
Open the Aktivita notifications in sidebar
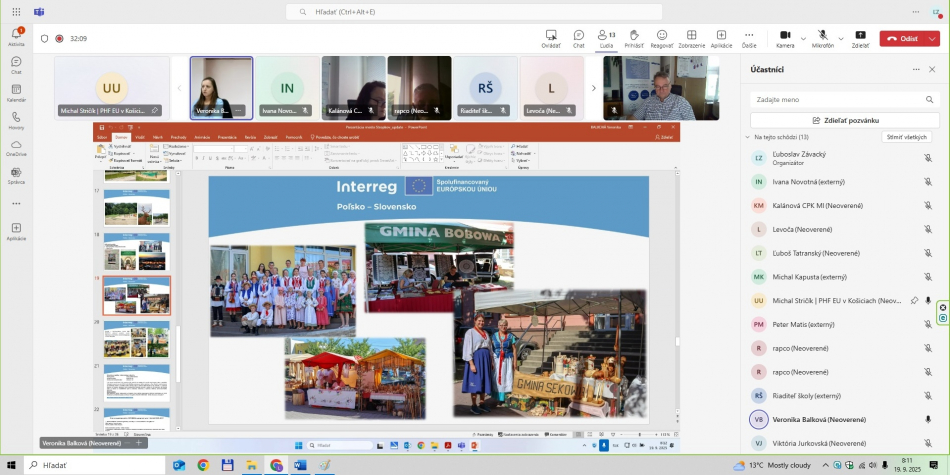16,36
